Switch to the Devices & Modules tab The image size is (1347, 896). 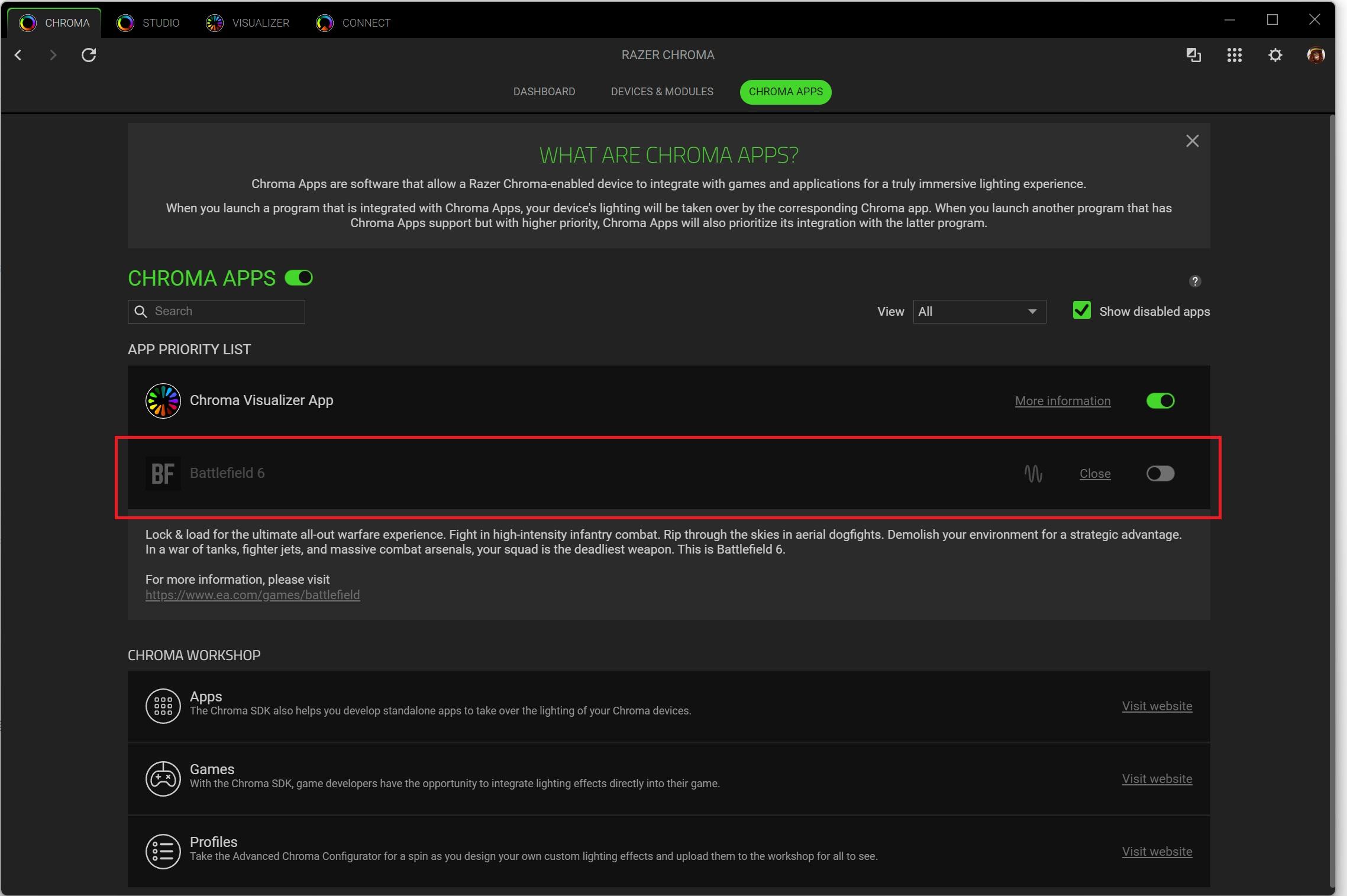click(x=661, y=92)
